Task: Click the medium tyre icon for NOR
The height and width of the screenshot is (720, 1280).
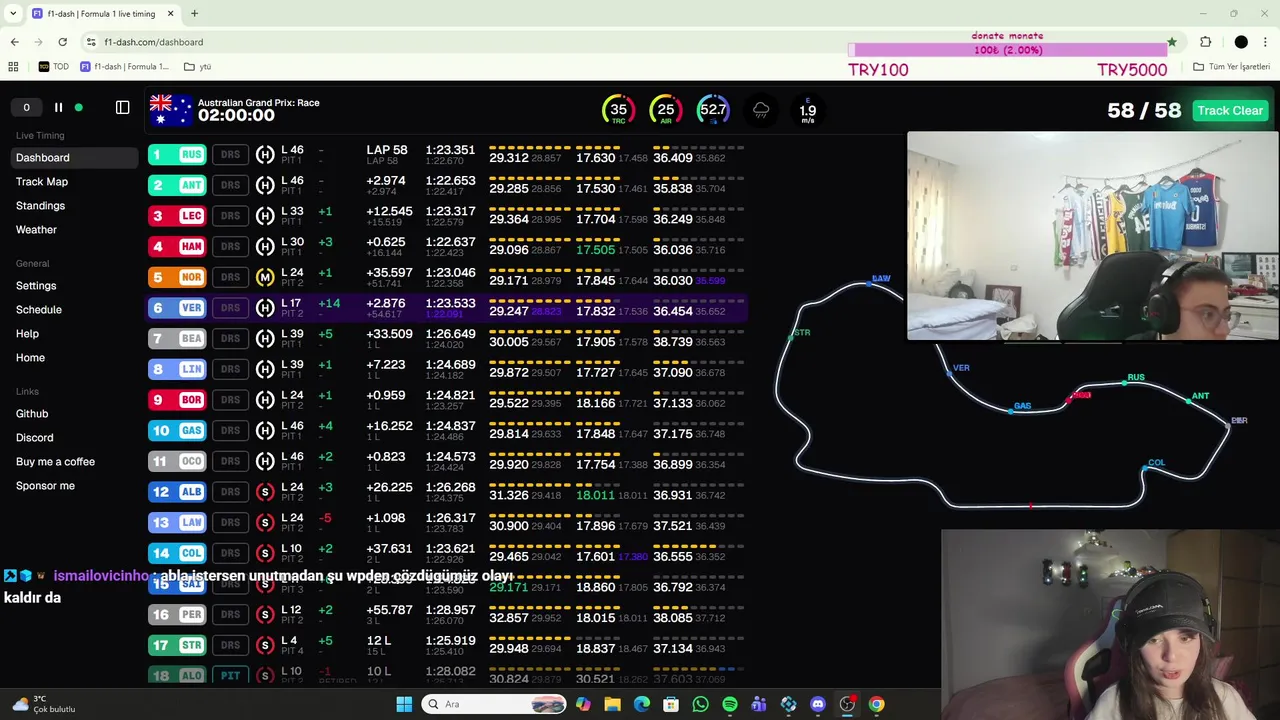Action: click(x=265, y=277)
